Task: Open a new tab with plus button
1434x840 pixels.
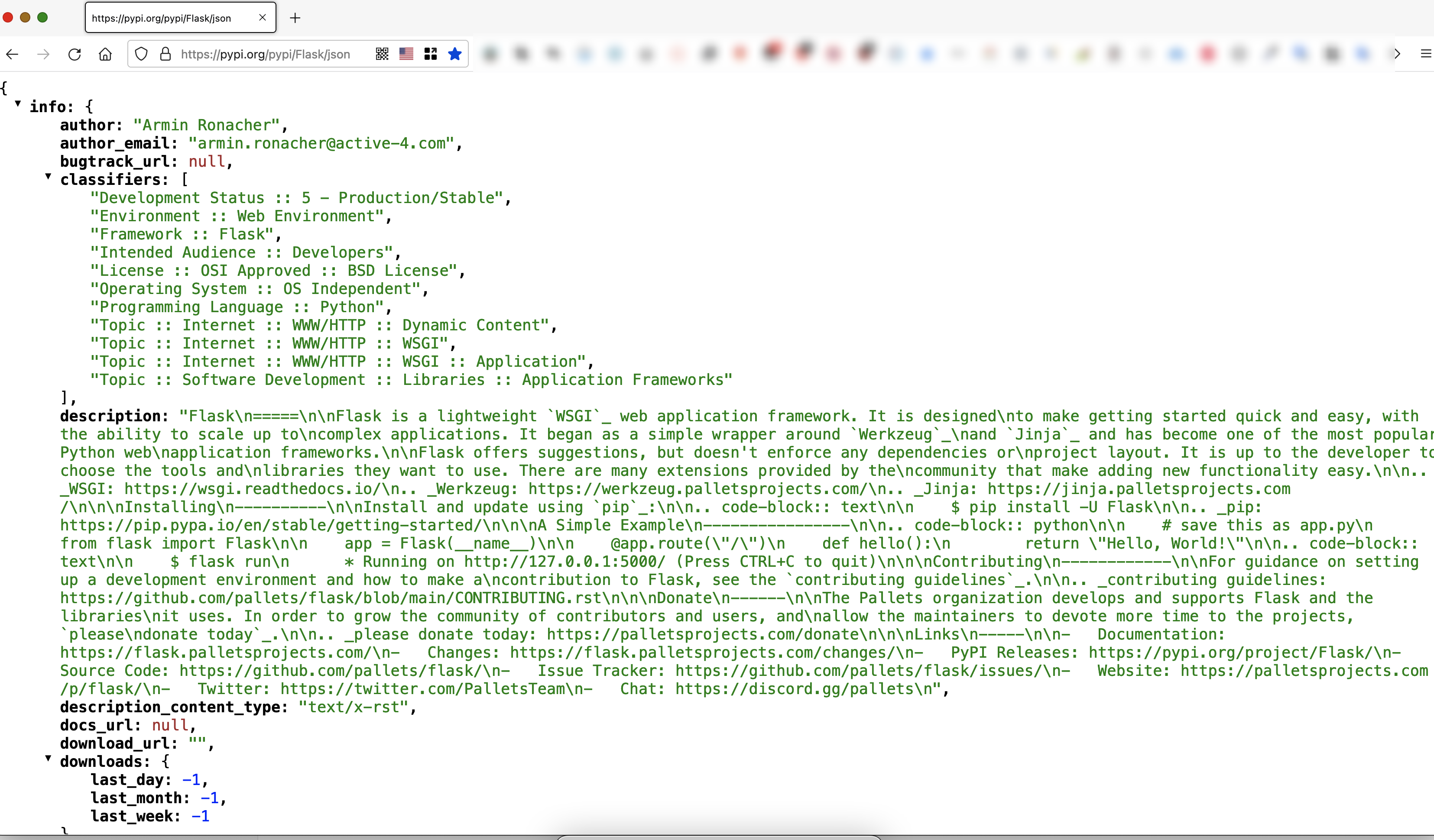Action: click(295, 18)
